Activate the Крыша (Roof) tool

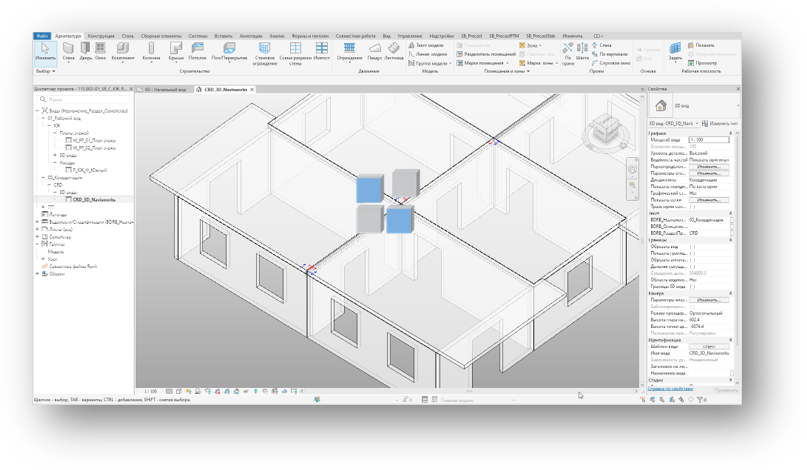176,50
